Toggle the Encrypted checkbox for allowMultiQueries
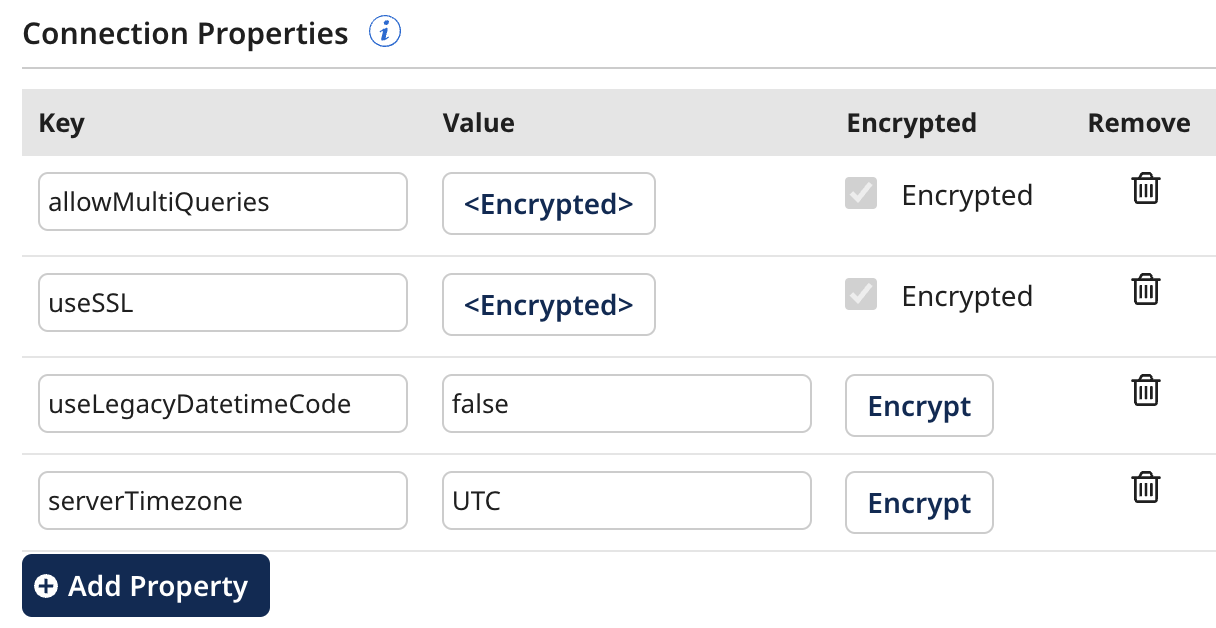 pos(860,194)
